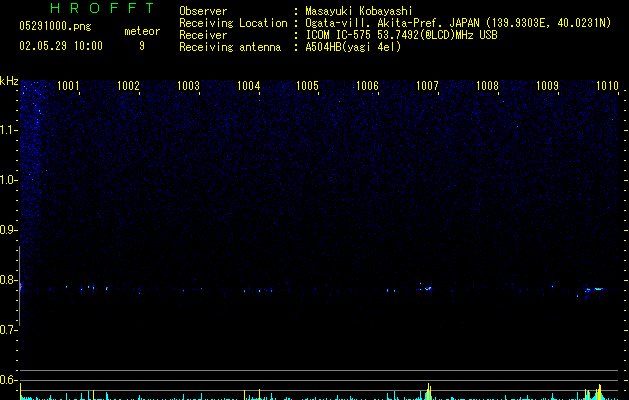
Task: Click the 1.0 frequency axis label
Action: (x=8, y=180)
